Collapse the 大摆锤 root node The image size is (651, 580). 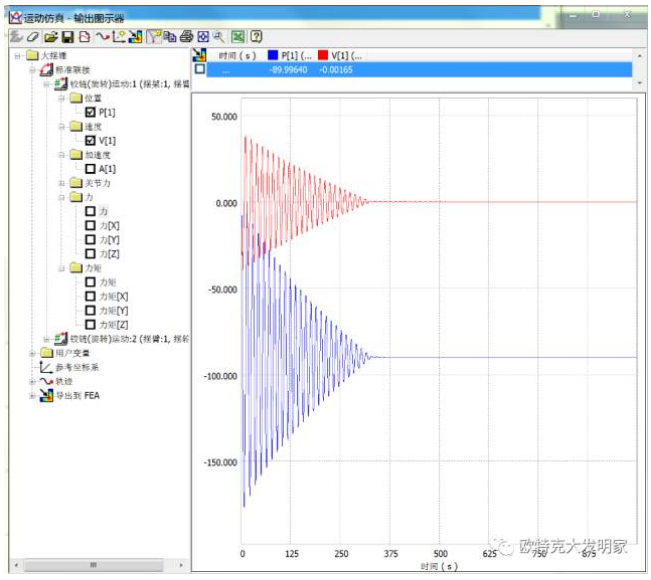pos(17,55)
